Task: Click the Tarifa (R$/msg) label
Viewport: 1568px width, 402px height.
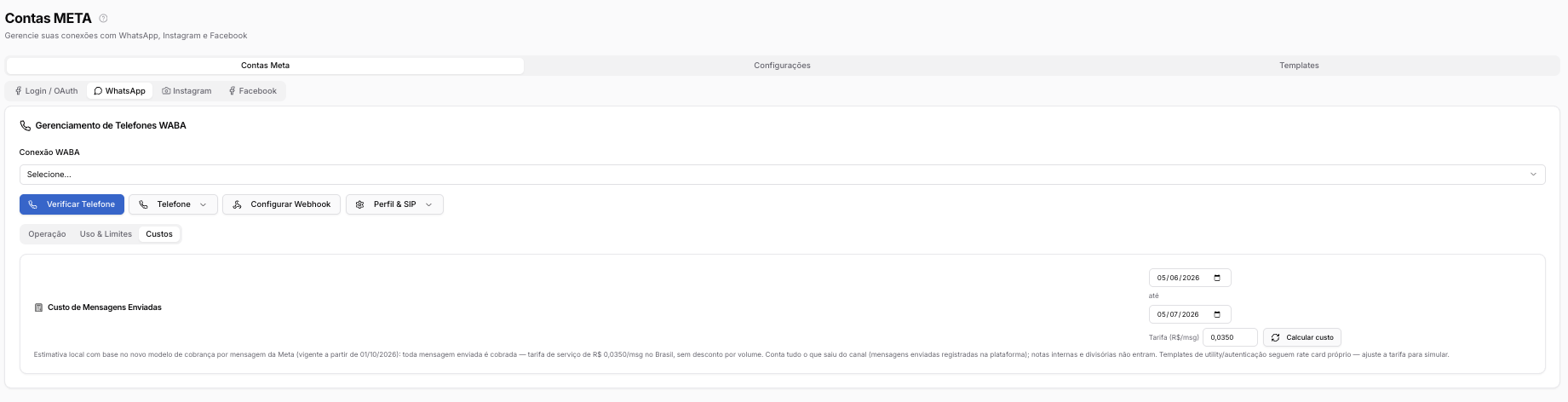Action: (1174, 337)
